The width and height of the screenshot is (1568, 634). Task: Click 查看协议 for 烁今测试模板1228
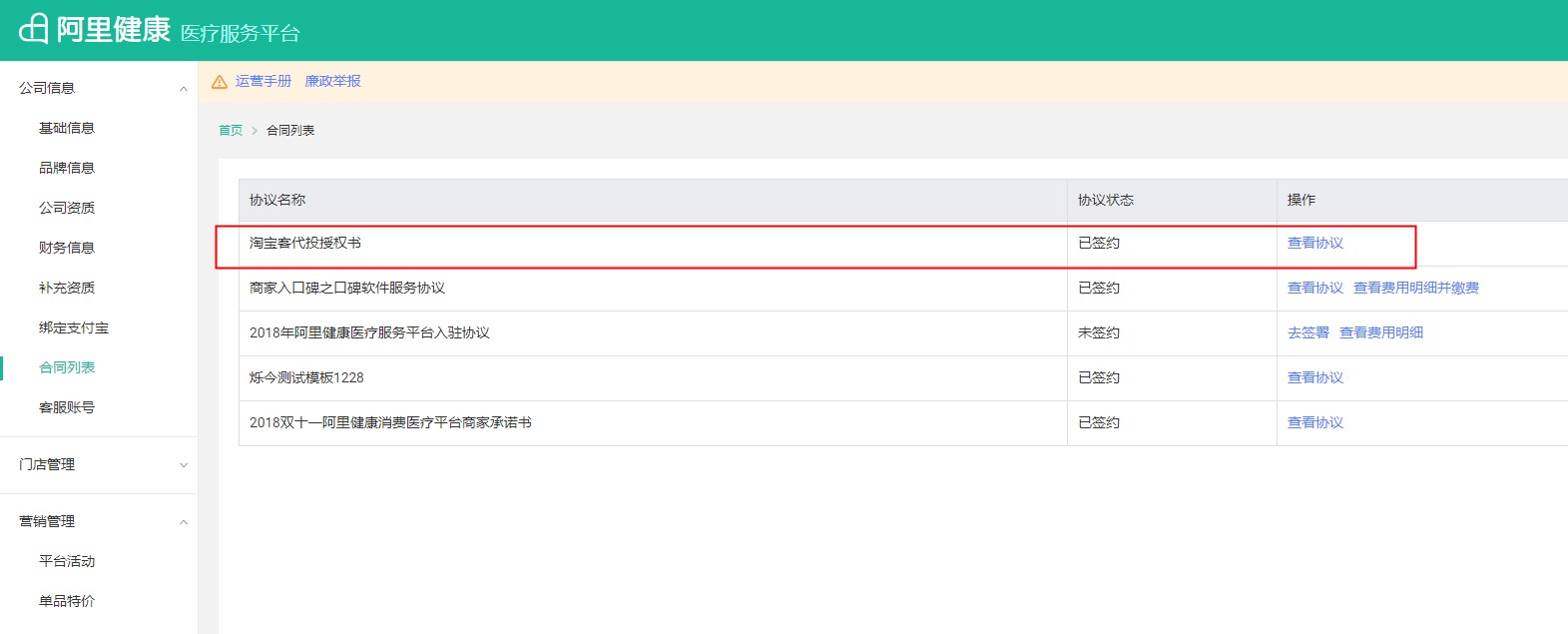[1315, 377]
